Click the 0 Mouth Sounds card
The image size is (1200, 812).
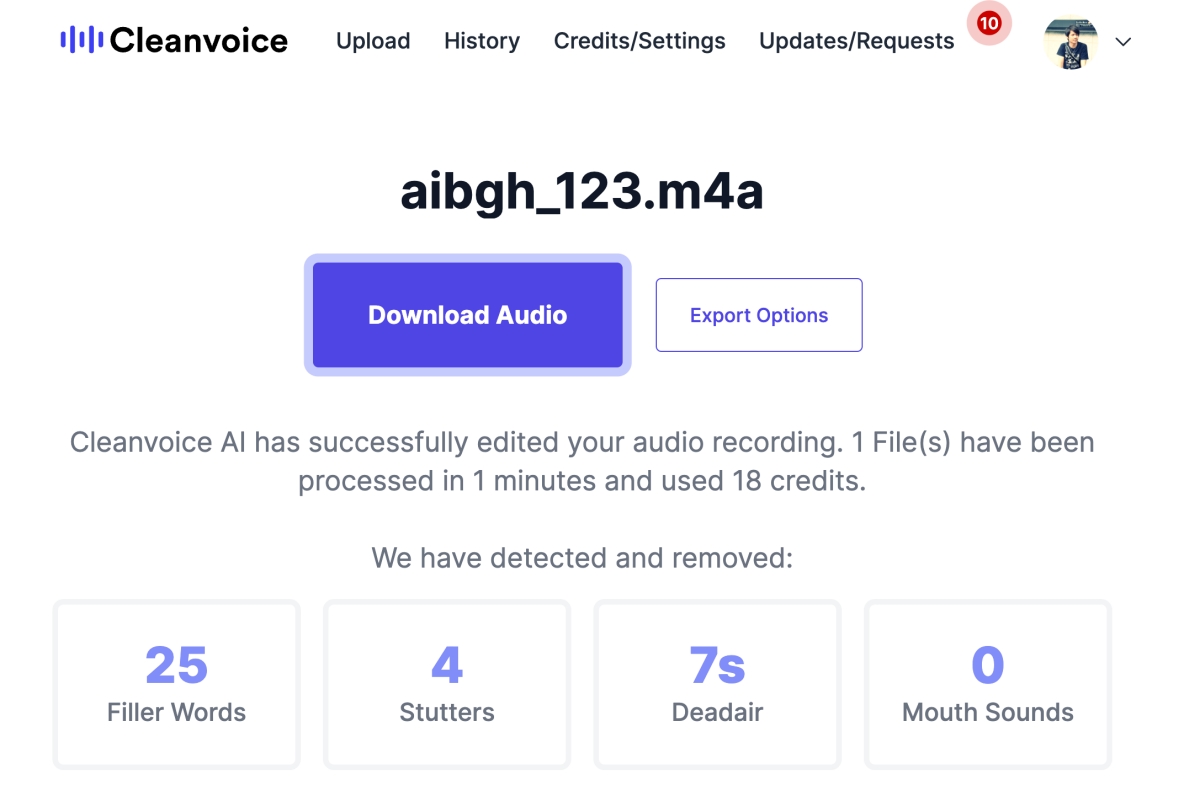pyautogui.click(x=988, y=685)
